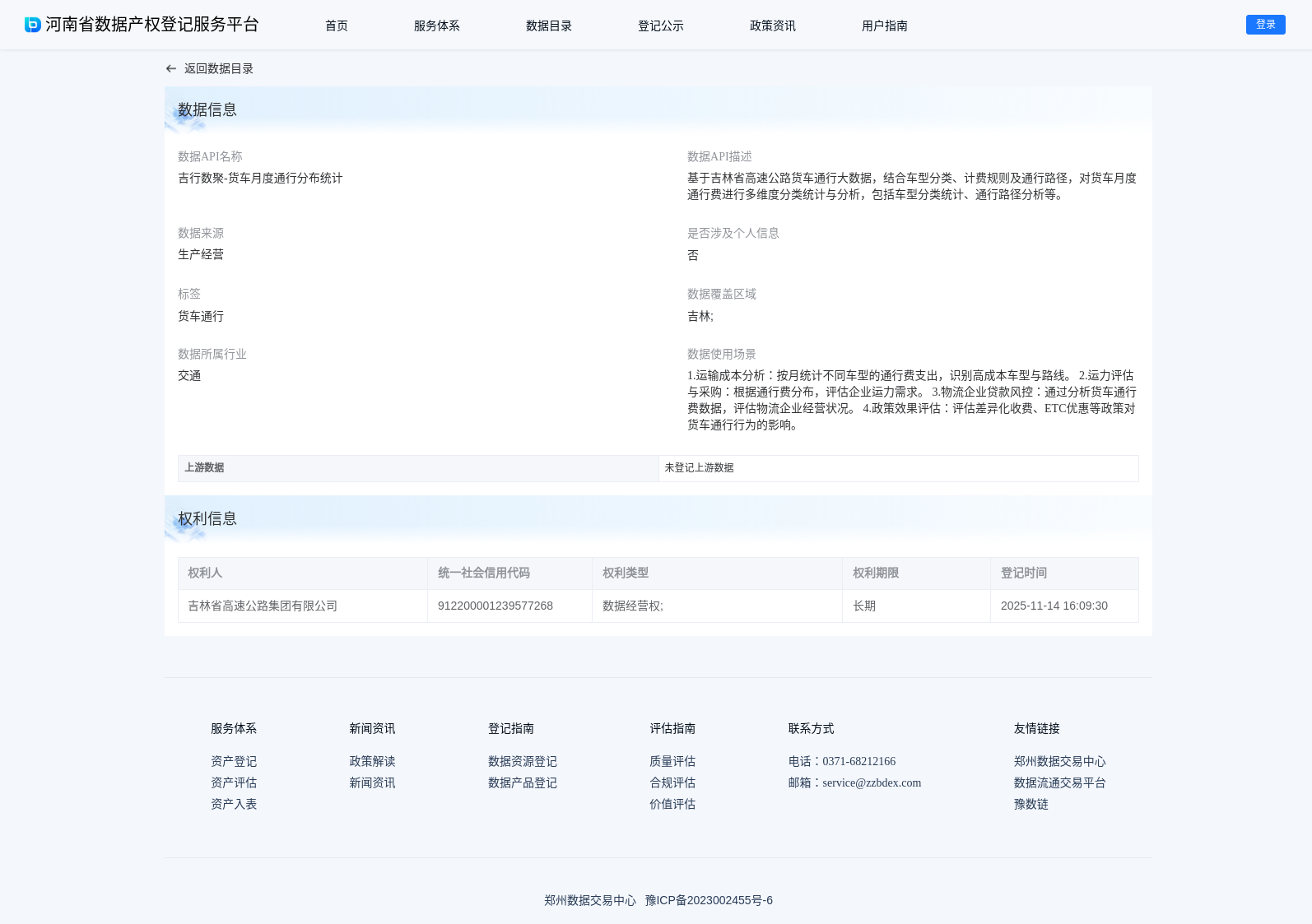Open the 首页 menu item
This screenshot has width=1312, height=924.
[x=337, y=26]
